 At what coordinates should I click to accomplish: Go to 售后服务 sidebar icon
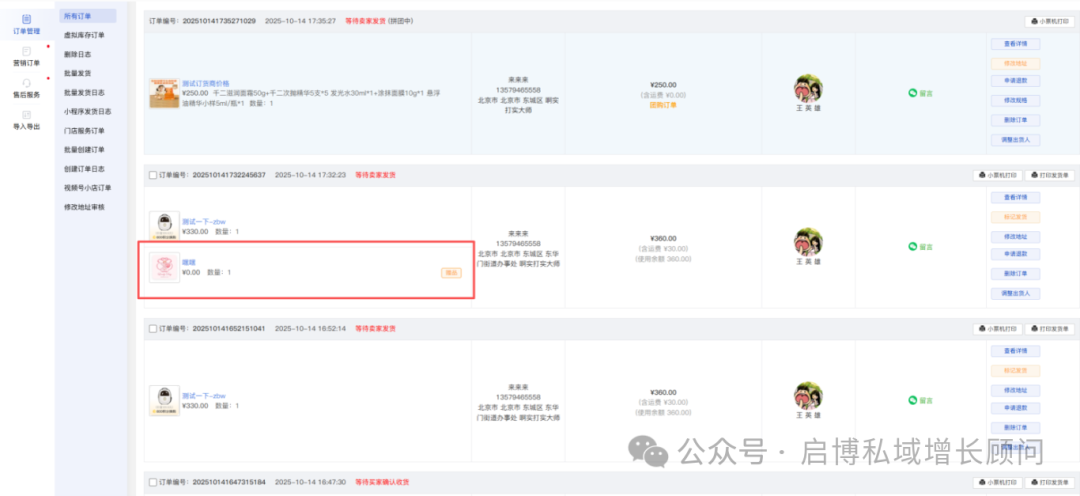(26, 88)
